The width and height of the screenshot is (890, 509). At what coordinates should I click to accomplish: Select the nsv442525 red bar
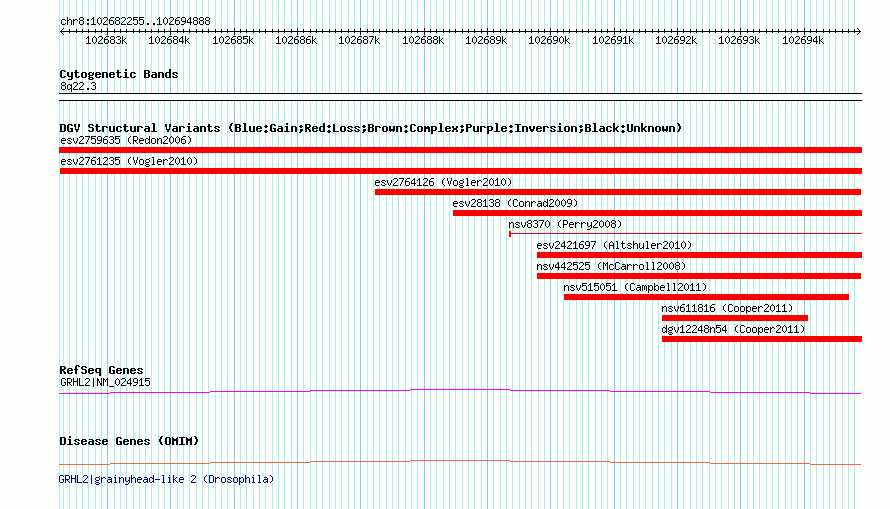coord(699,276)
